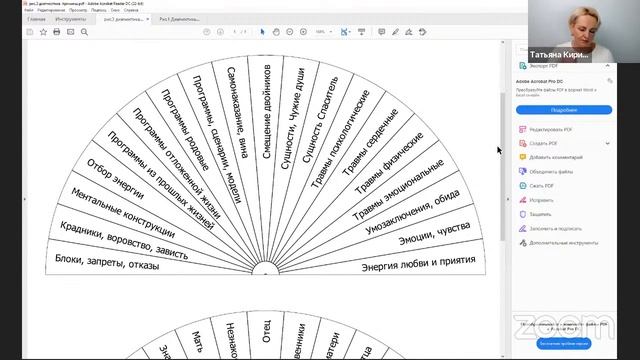Click the vertical document scrollbar thumb

(502, 167)
